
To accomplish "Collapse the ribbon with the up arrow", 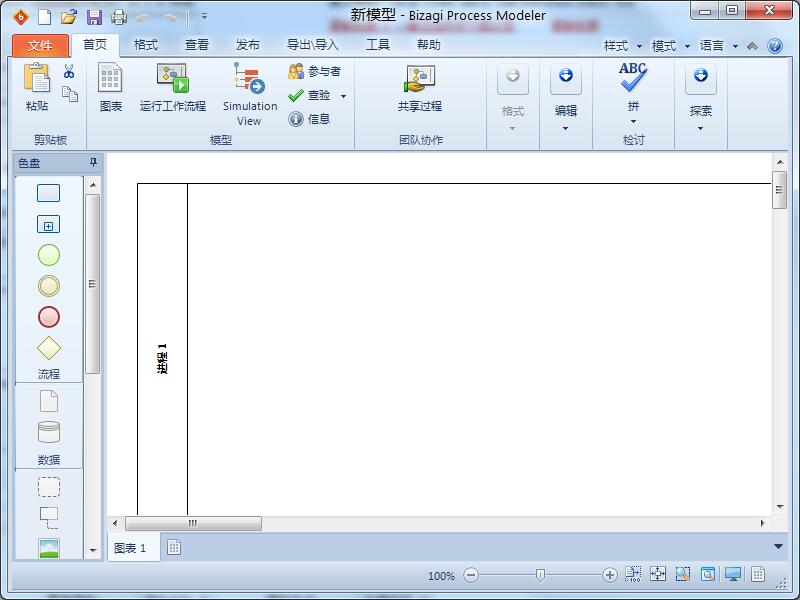I will pyautogui.click(x=752, y=46).
